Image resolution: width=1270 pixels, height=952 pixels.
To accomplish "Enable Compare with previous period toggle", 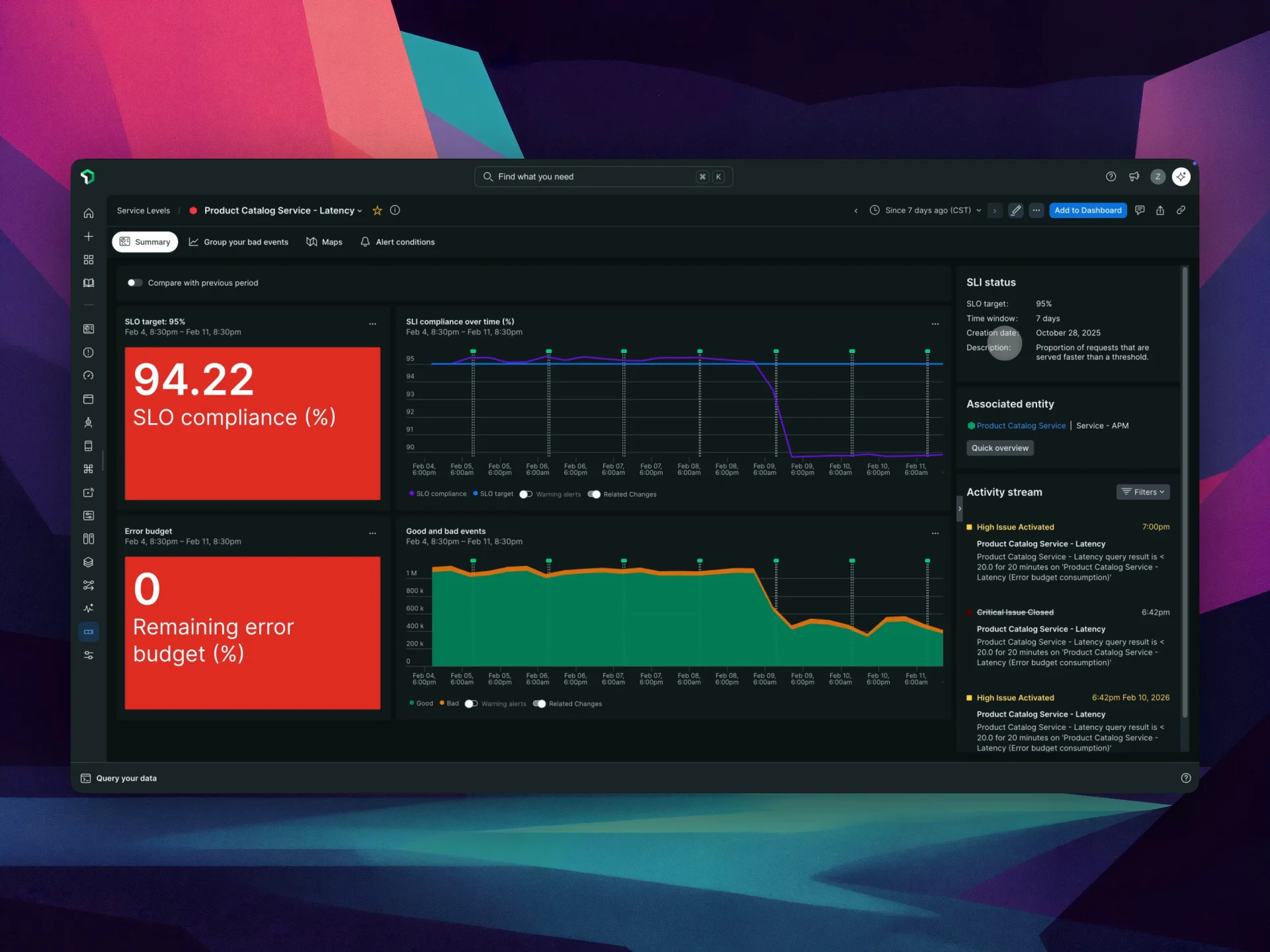I will point(135,283).
